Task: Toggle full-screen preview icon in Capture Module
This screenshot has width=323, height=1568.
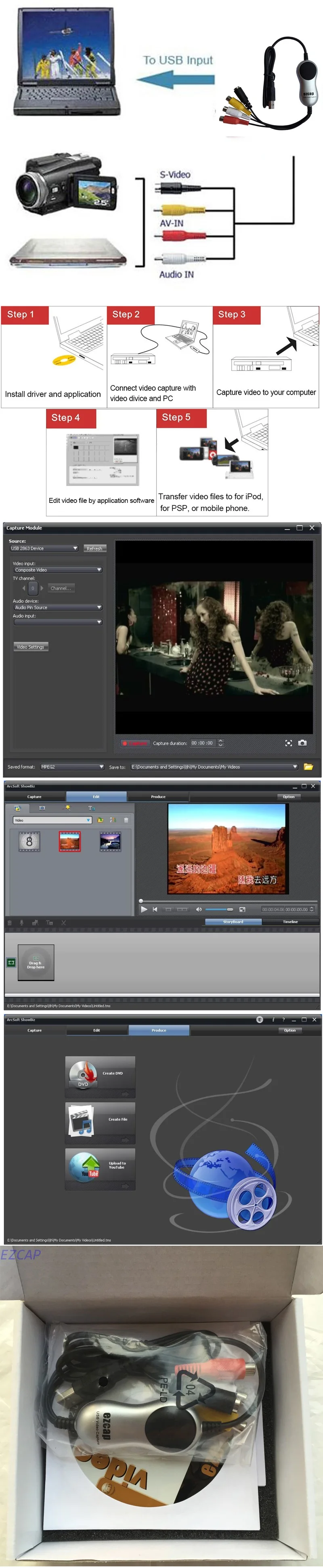Action: tap(288, 743)
